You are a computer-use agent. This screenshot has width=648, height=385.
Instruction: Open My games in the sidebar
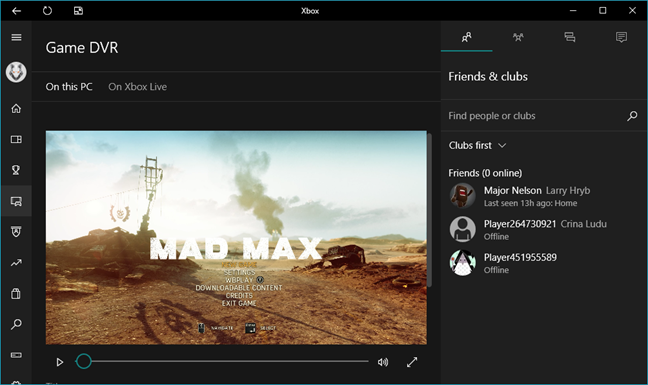(16, 139)
